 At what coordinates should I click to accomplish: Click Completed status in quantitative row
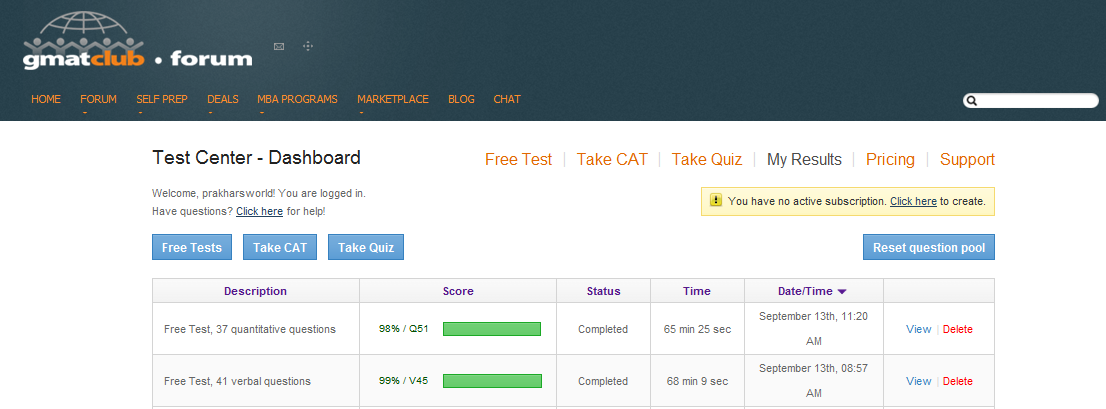point(603,329)
